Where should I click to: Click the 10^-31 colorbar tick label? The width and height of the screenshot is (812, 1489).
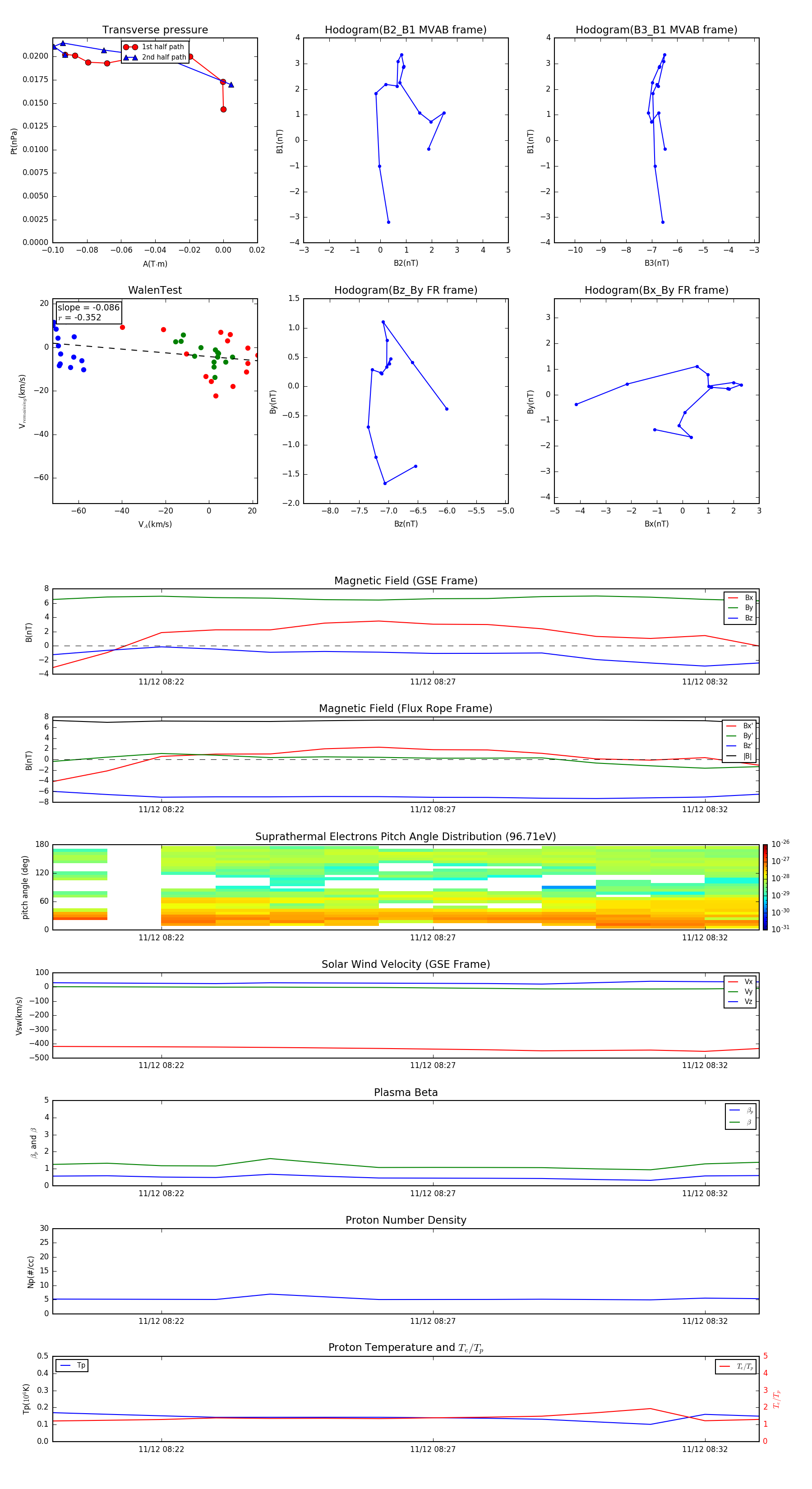click(x=780, y=929)
